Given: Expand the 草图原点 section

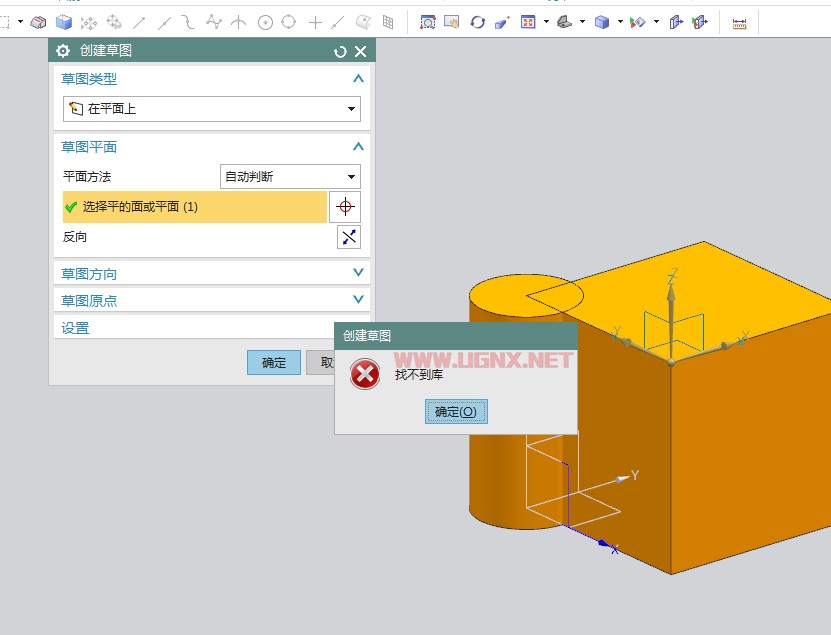Looking at the screenshot, I should point(358,299).
